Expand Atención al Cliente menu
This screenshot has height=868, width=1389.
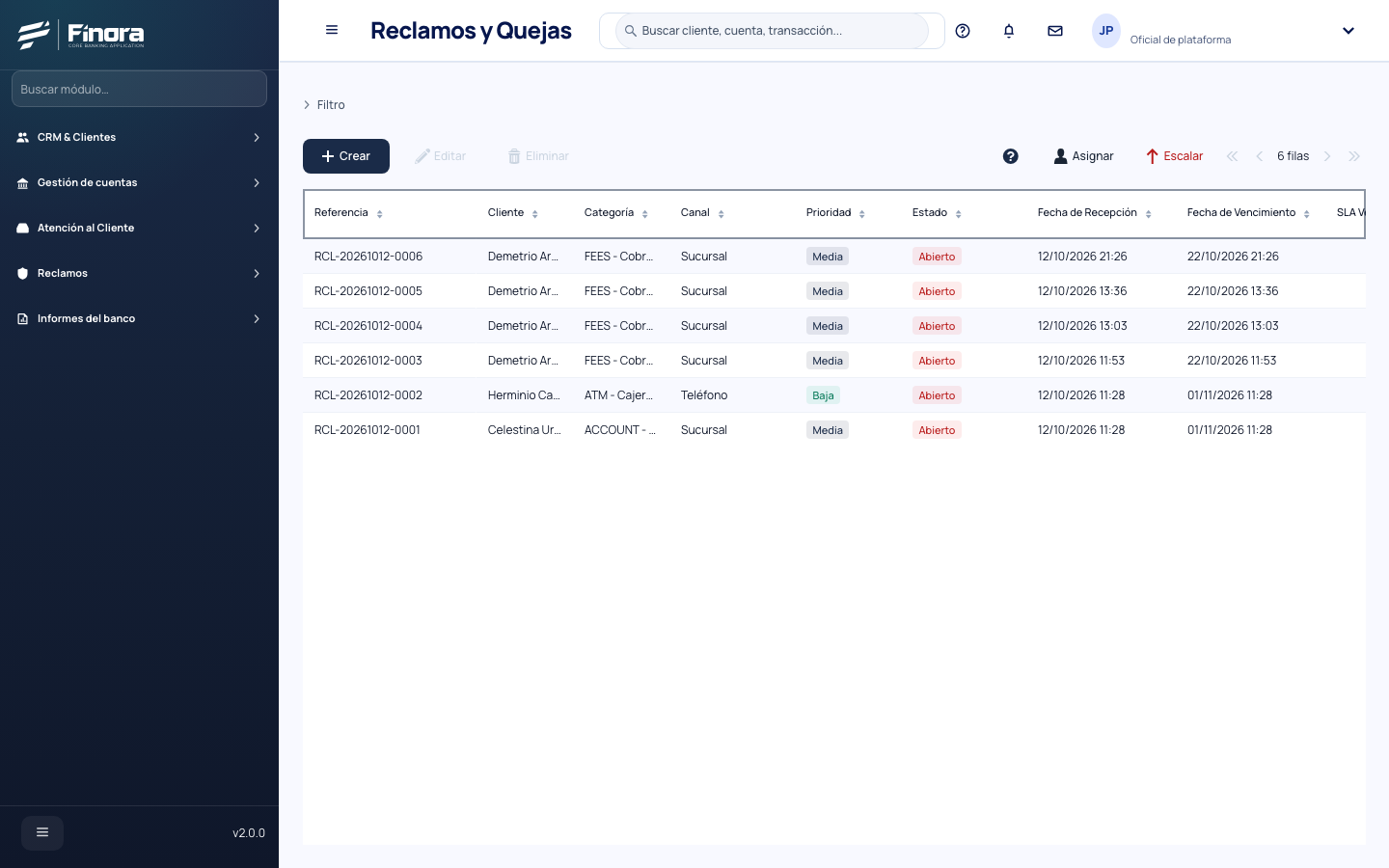[139, 228]
